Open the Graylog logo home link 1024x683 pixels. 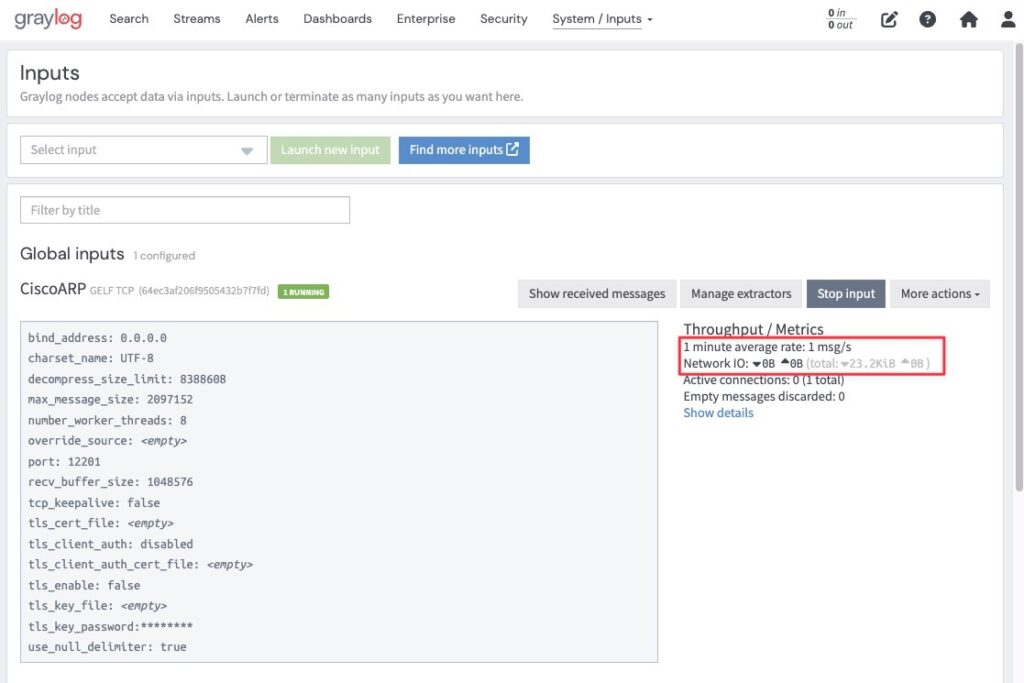coord(48,19)
